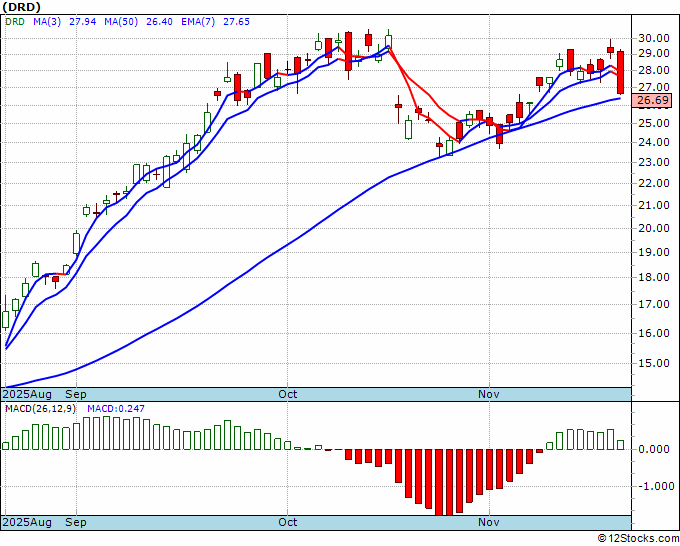Click the 23.00 price axis label
Screen dimensions: 680x546
pyautogui.click(x=654, y=162)
